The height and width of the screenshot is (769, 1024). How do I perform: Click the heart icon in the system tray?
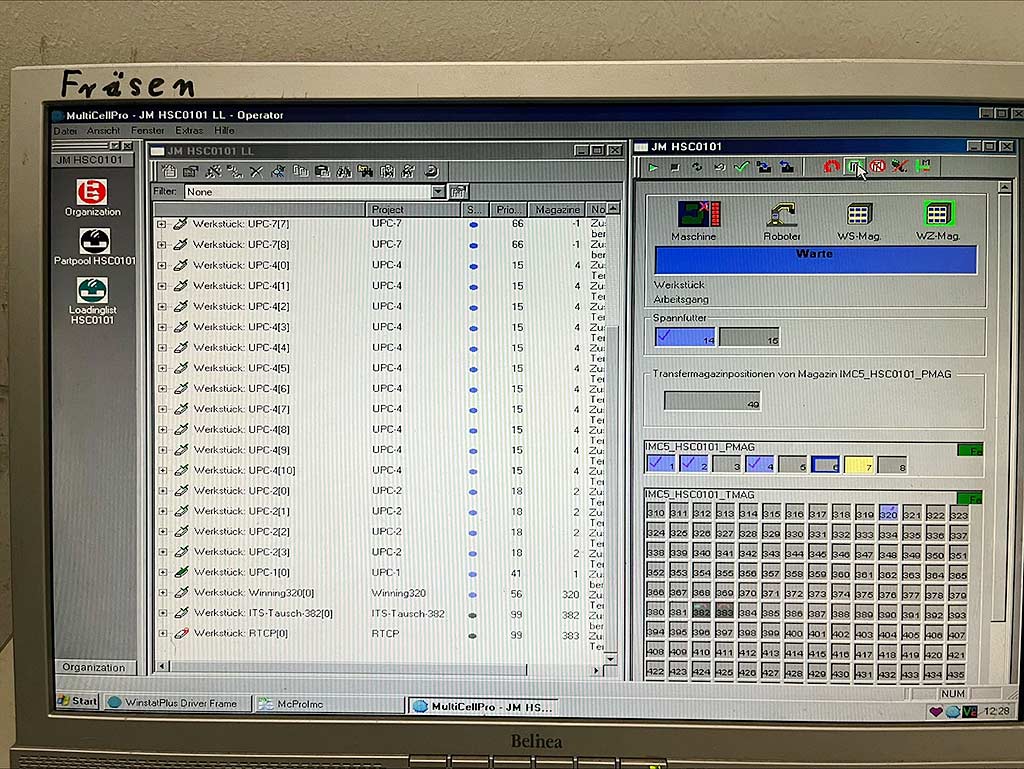tap(936, 712)
